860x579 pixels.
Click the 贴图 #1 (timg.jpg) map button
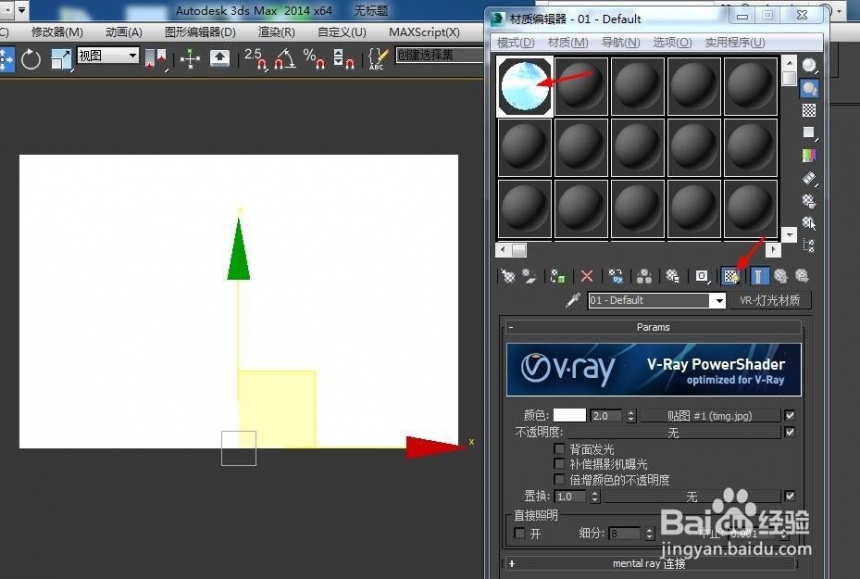pos(710,416)
